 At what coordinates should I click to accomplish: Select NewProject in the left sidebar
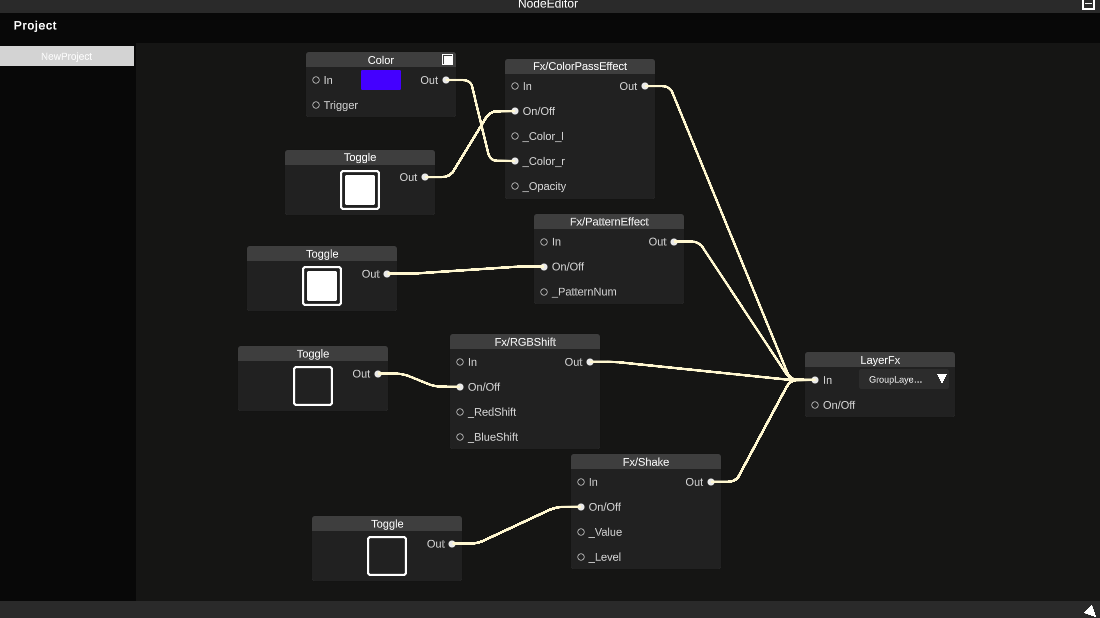coord(66,56)
